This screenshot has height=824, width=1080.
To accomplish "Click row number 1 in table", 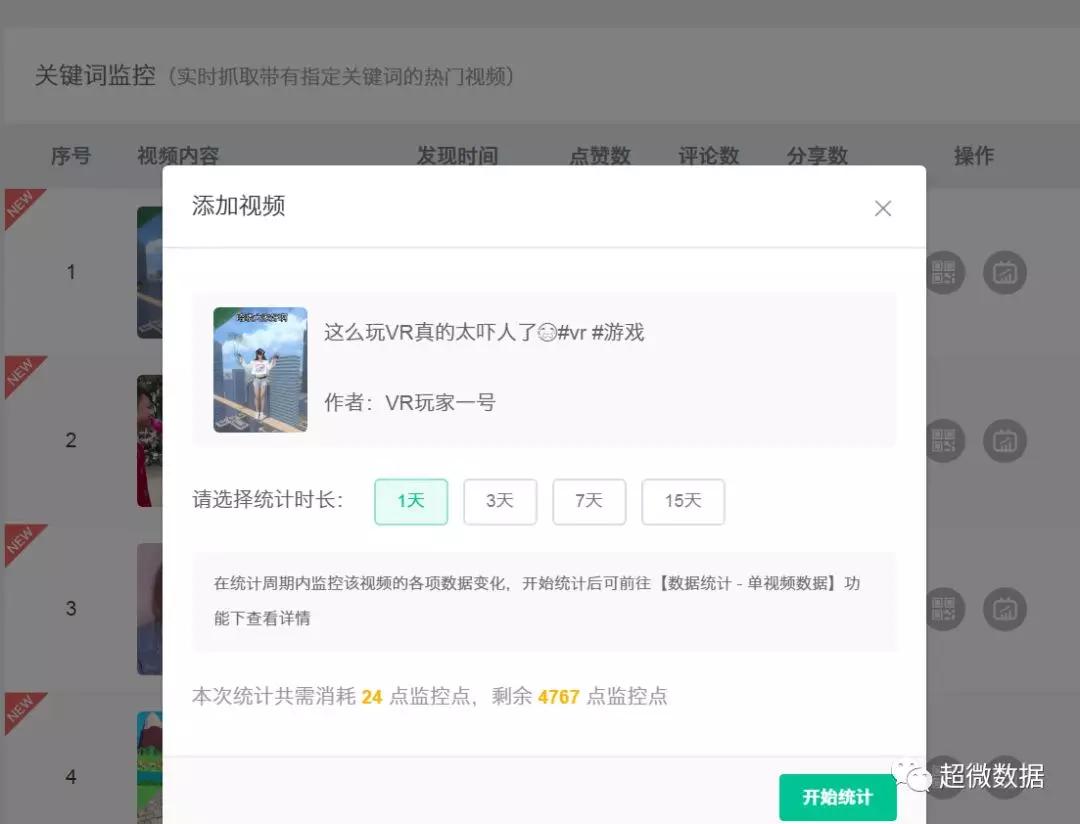I will pos(71,272).
